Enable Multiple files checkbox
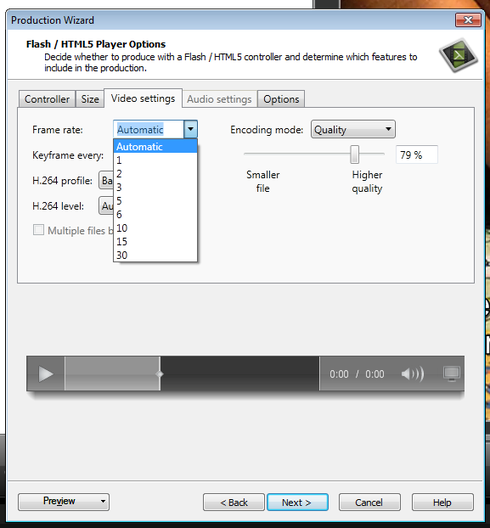This screenshot has height=528, width=490. pos(38,230)
